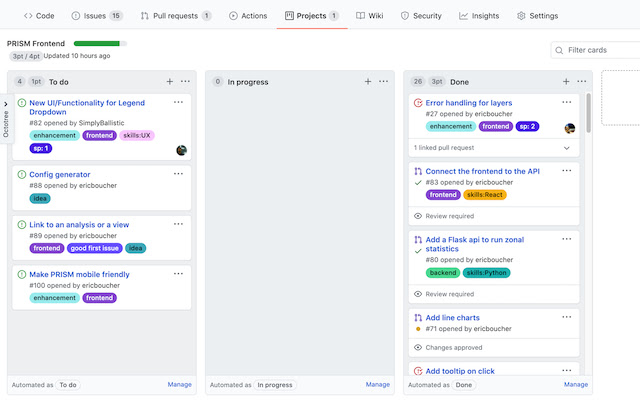640x400 pixels.
Task: Open Add tooltip on click issue
Action: (460, 371)
